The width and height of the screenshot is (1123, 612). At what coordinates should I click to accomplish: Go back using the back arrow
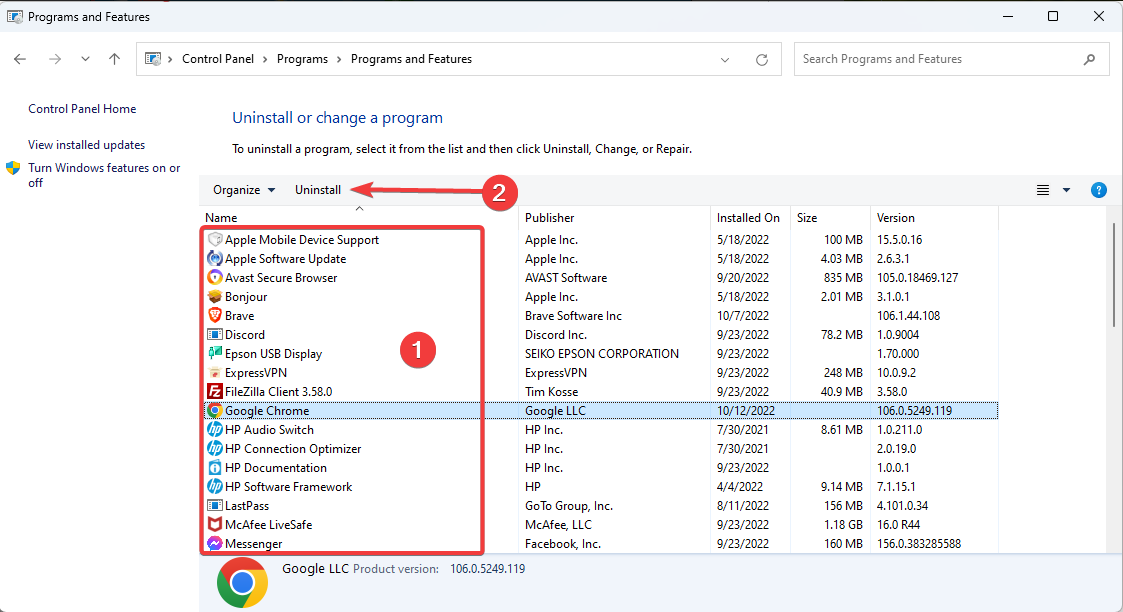pyautogui.click(x=20, y=59)
